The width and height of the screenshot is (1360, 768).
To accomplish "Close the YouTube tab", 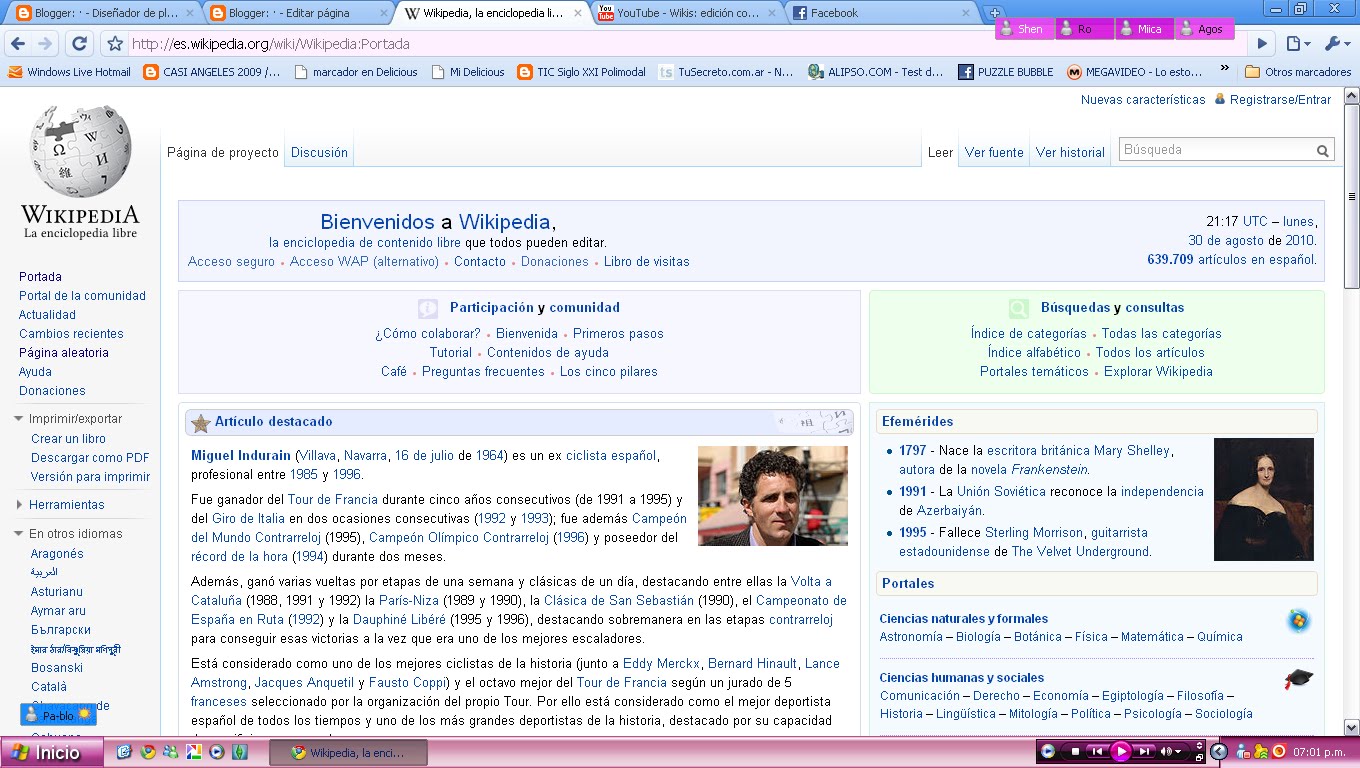I will tap(771, 13).
